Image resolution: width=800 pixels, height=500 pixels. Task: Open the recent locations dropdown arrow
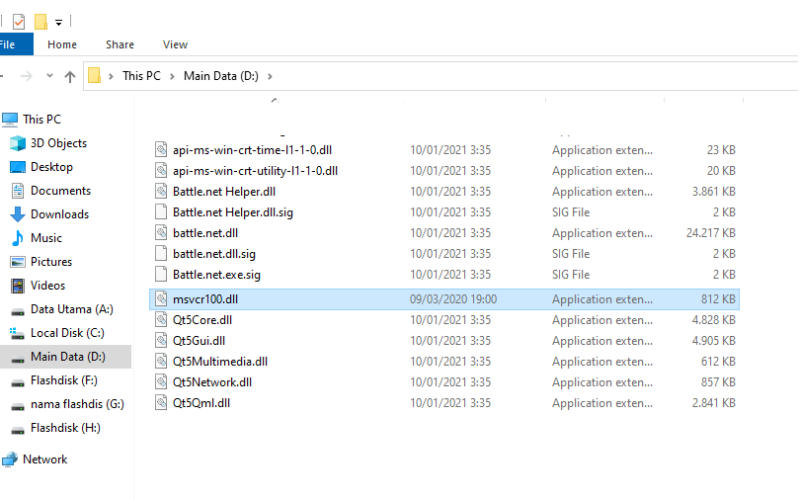(x=49, y=76)
